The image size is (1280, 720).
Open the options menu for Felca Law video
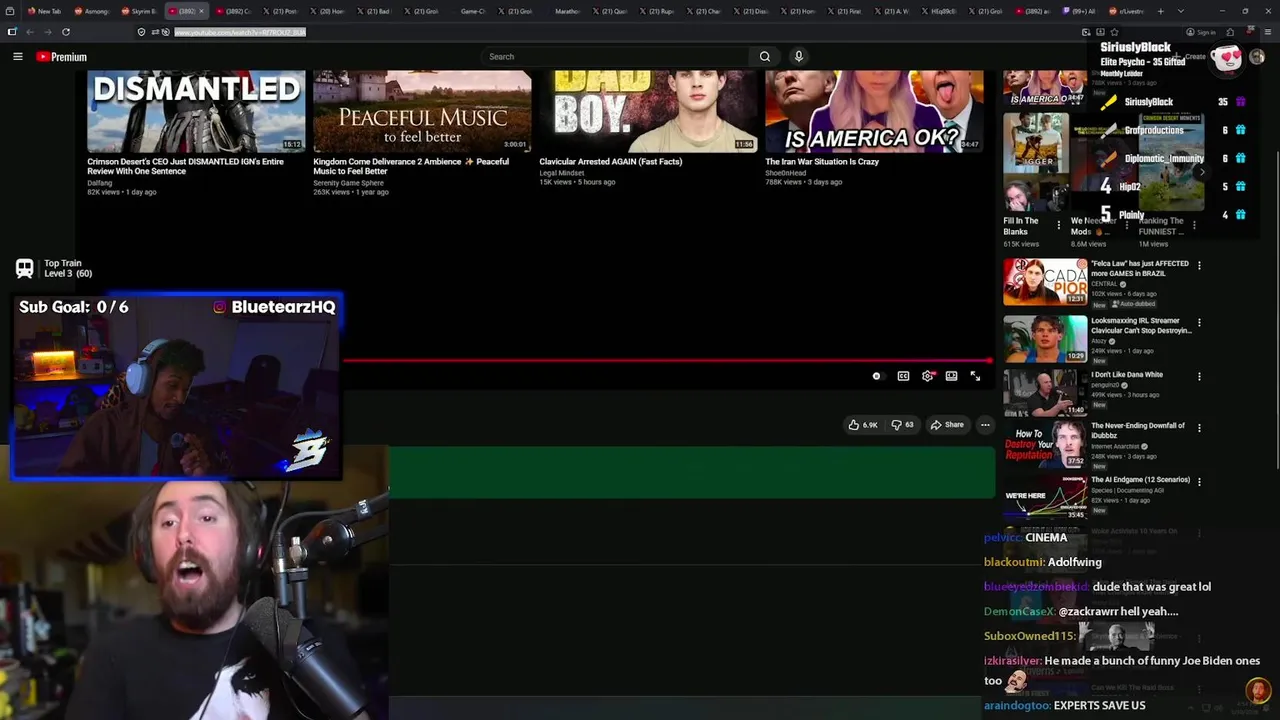pyautogui.click(x=1199, y=265)
